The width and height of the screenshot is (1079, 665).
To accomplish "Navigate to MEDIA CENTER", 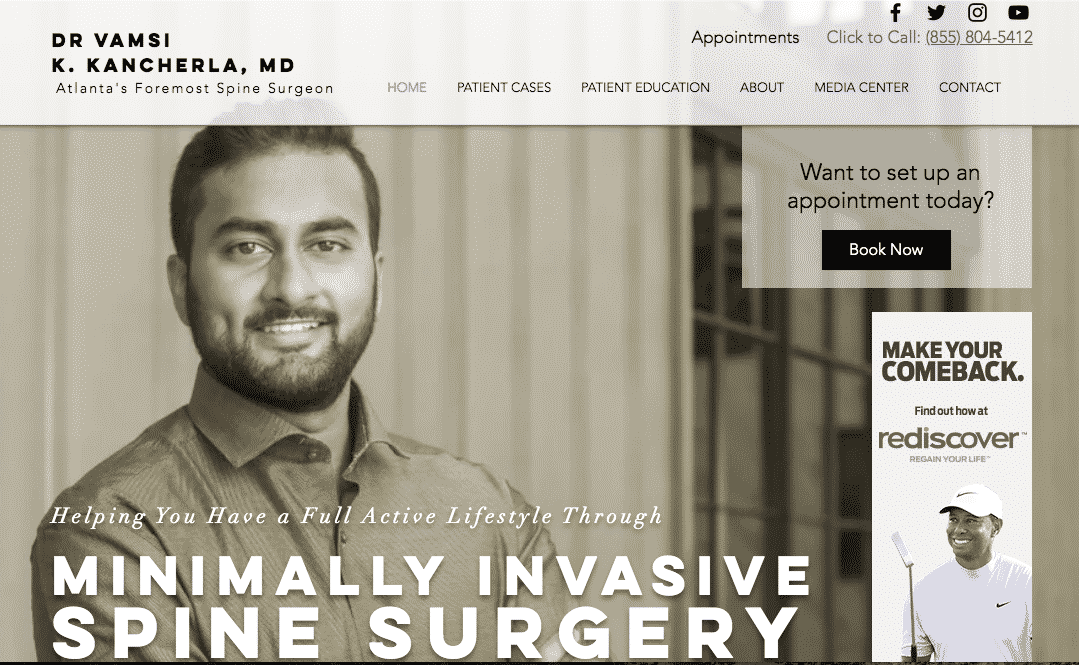I will (x=862, y=87).
